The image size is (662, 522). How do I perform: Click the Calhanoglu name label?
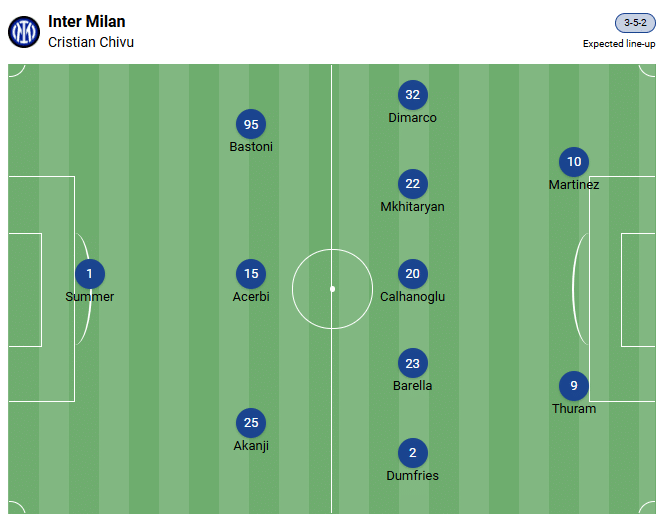pyautogui.click(x=412, y=297)
